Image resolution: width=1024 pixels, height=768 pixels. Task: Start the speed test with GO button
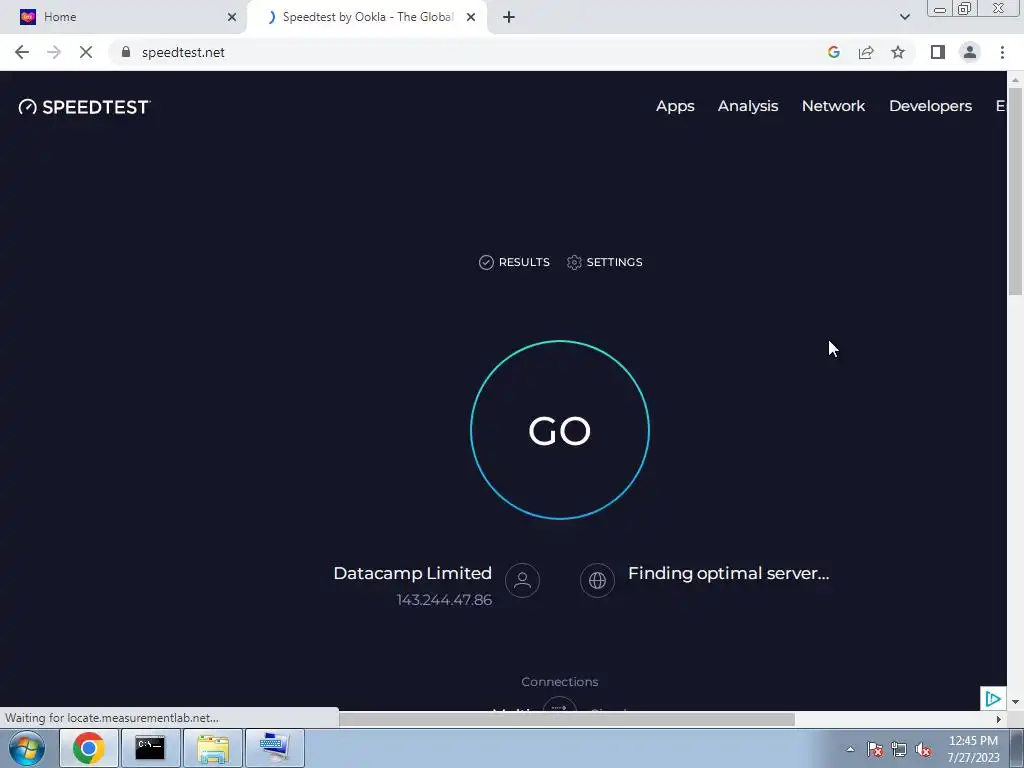[x=560, y=430]
